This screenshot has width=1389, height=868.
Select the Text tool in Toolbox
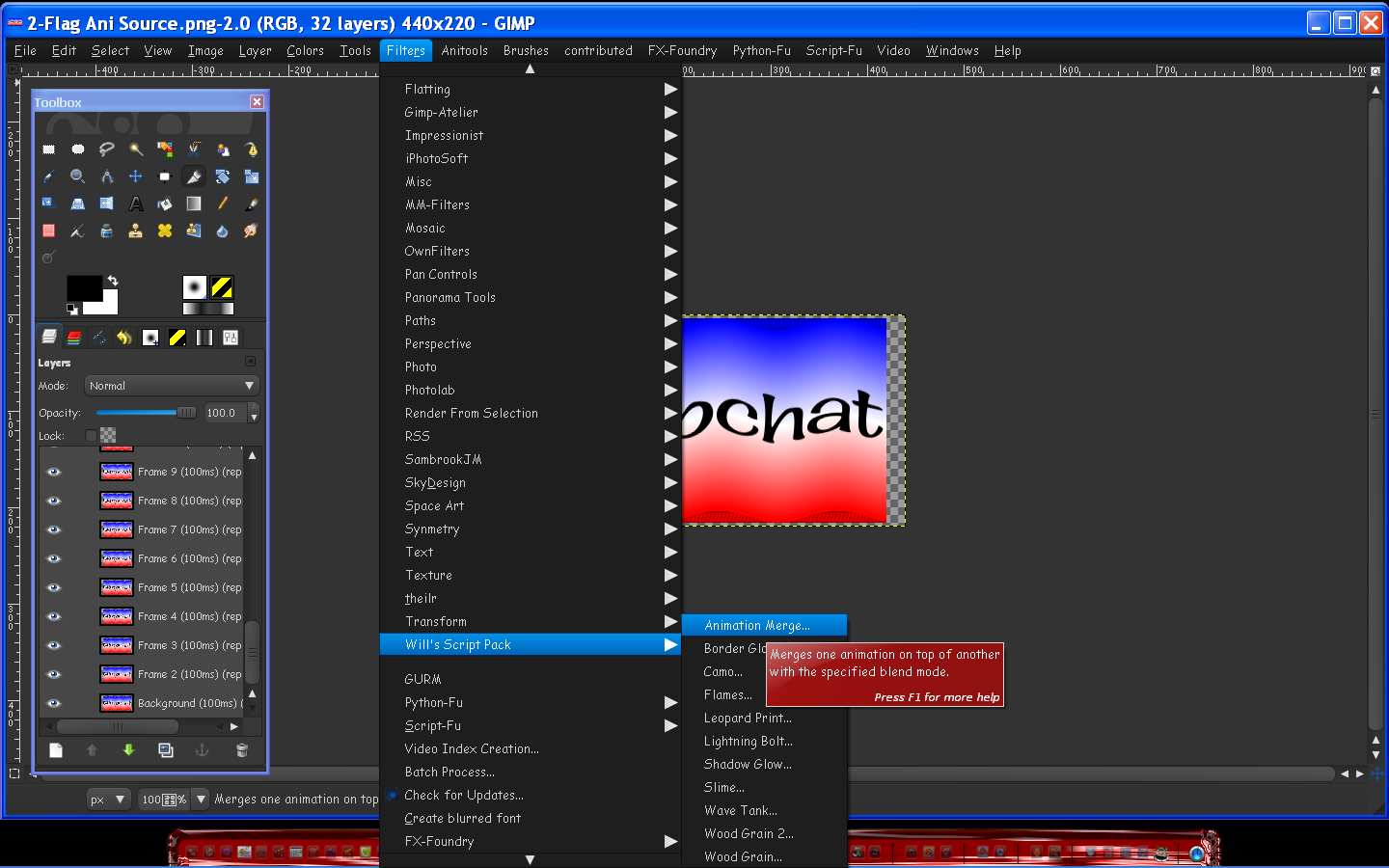click(x=136, y=203)
